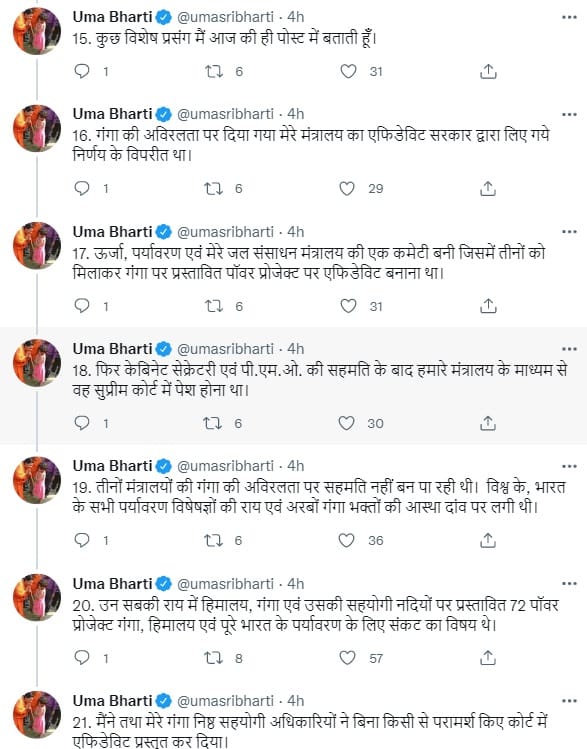Open Uma Bharti avatar beside tweet 16
The height and width of the screenshot is (749, 587).
37,128
